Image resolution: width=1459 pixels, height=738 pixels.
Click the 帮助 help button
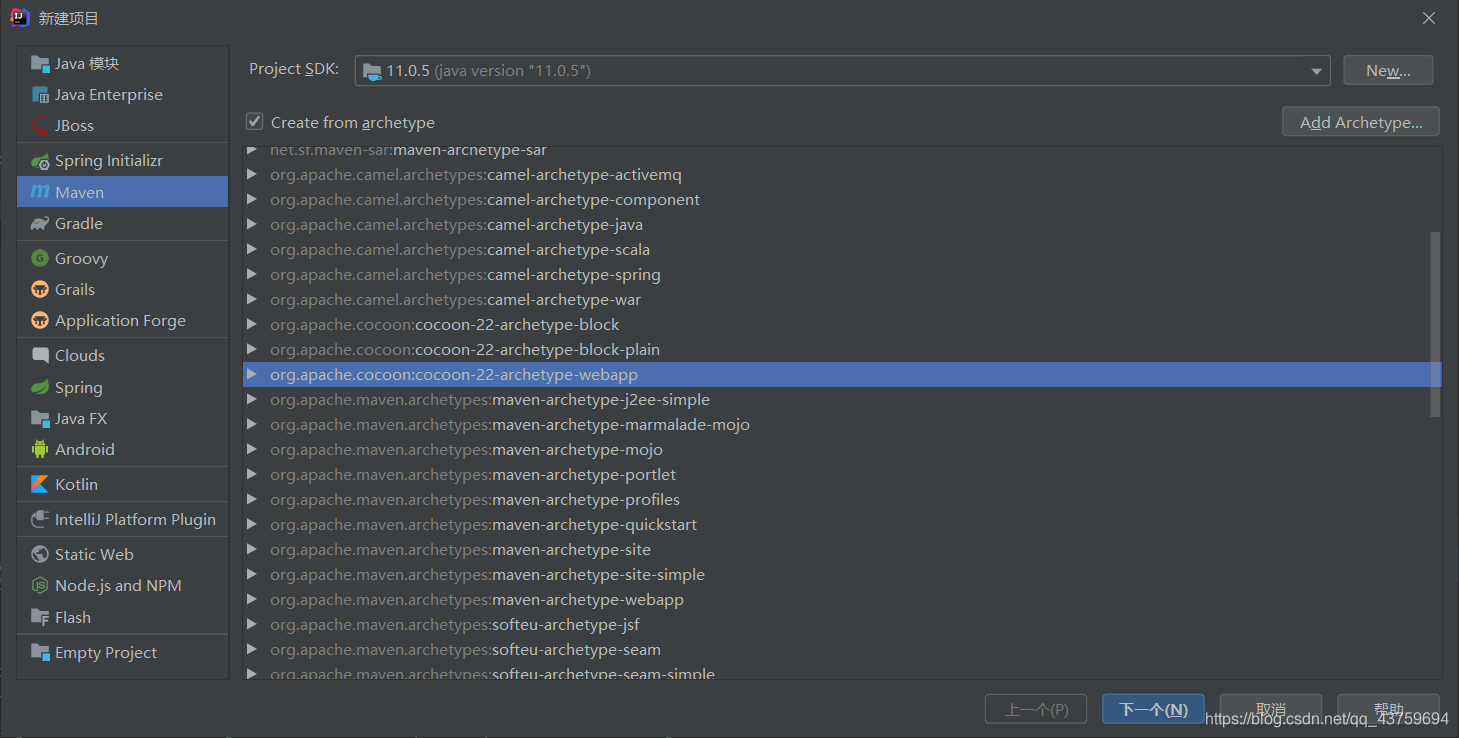click(1388, 709)
